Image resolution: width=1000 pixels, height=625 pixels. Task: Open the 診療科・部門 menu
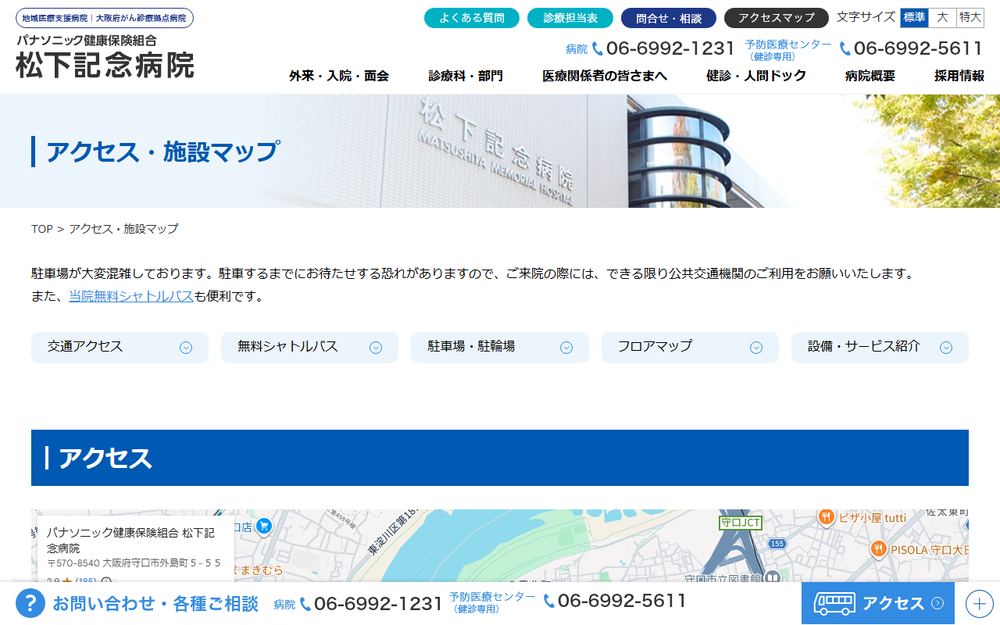[x=466, y=76]
